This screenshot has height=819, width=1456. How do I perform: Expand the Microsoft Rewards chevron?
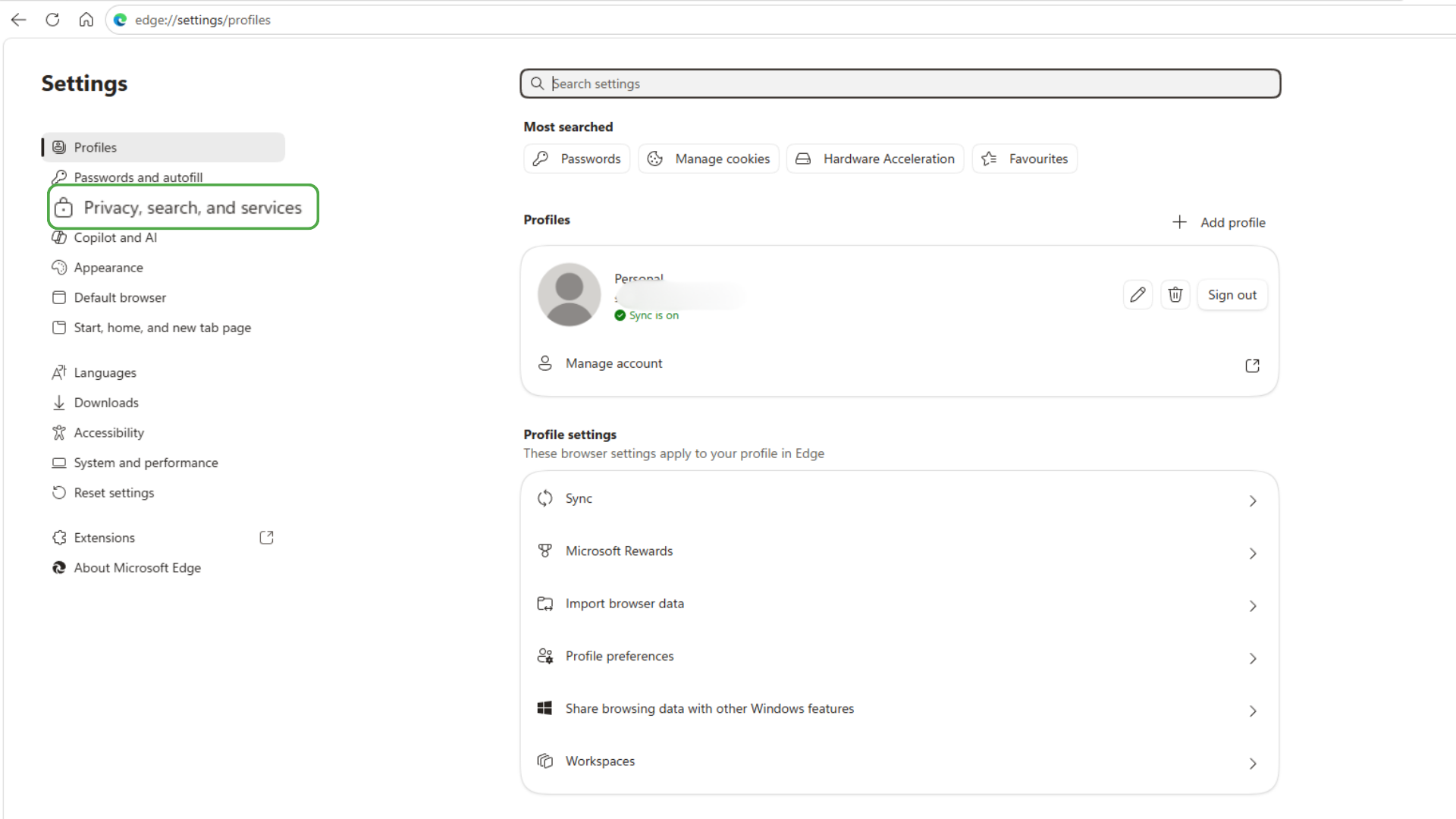point(1253,554)
